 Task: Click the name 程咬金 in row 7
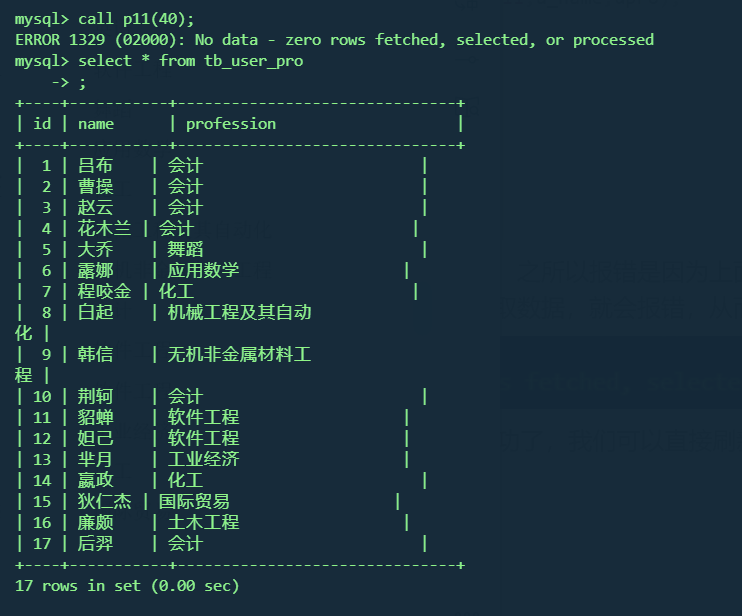(x=104, y=292)
